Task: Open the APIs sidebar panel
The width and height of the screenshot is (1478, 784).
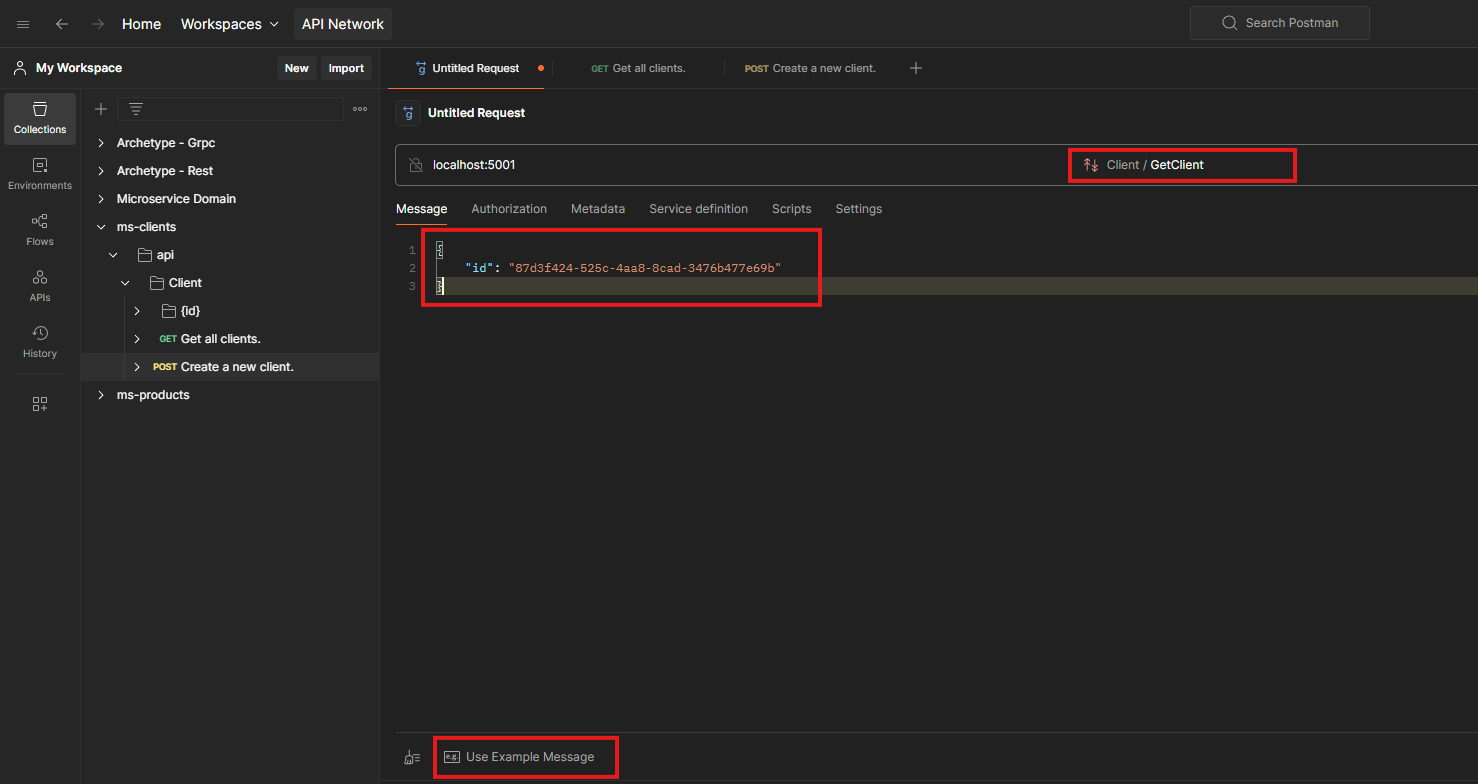Action: point(40,286)
